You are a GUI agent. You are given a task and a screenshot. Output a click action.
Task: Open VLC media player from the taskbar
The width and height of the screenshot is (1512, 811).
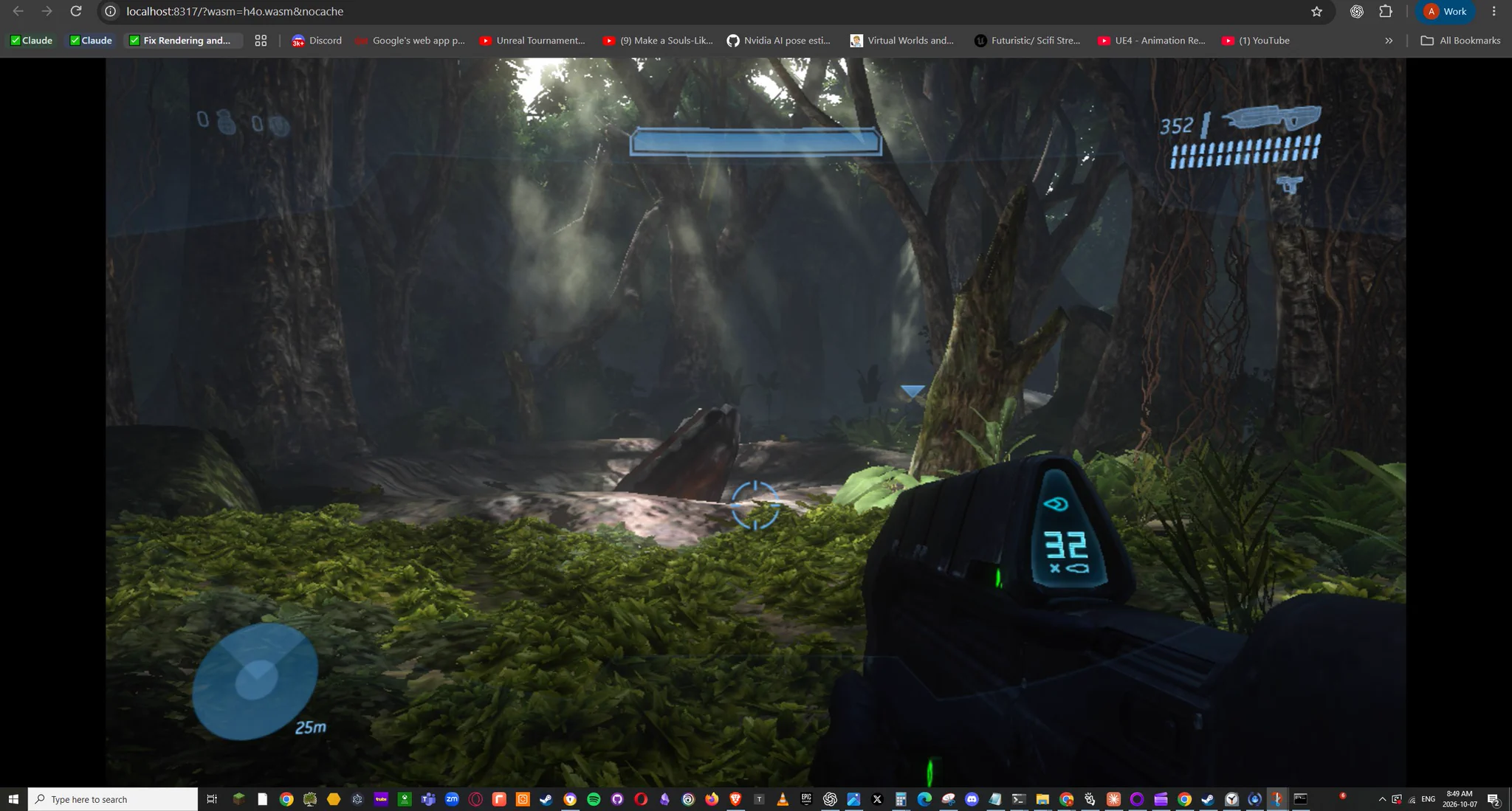point(783,799)
